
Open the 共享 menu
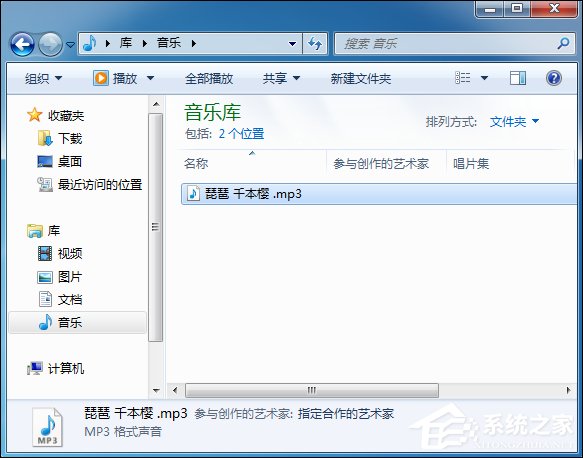281,78
